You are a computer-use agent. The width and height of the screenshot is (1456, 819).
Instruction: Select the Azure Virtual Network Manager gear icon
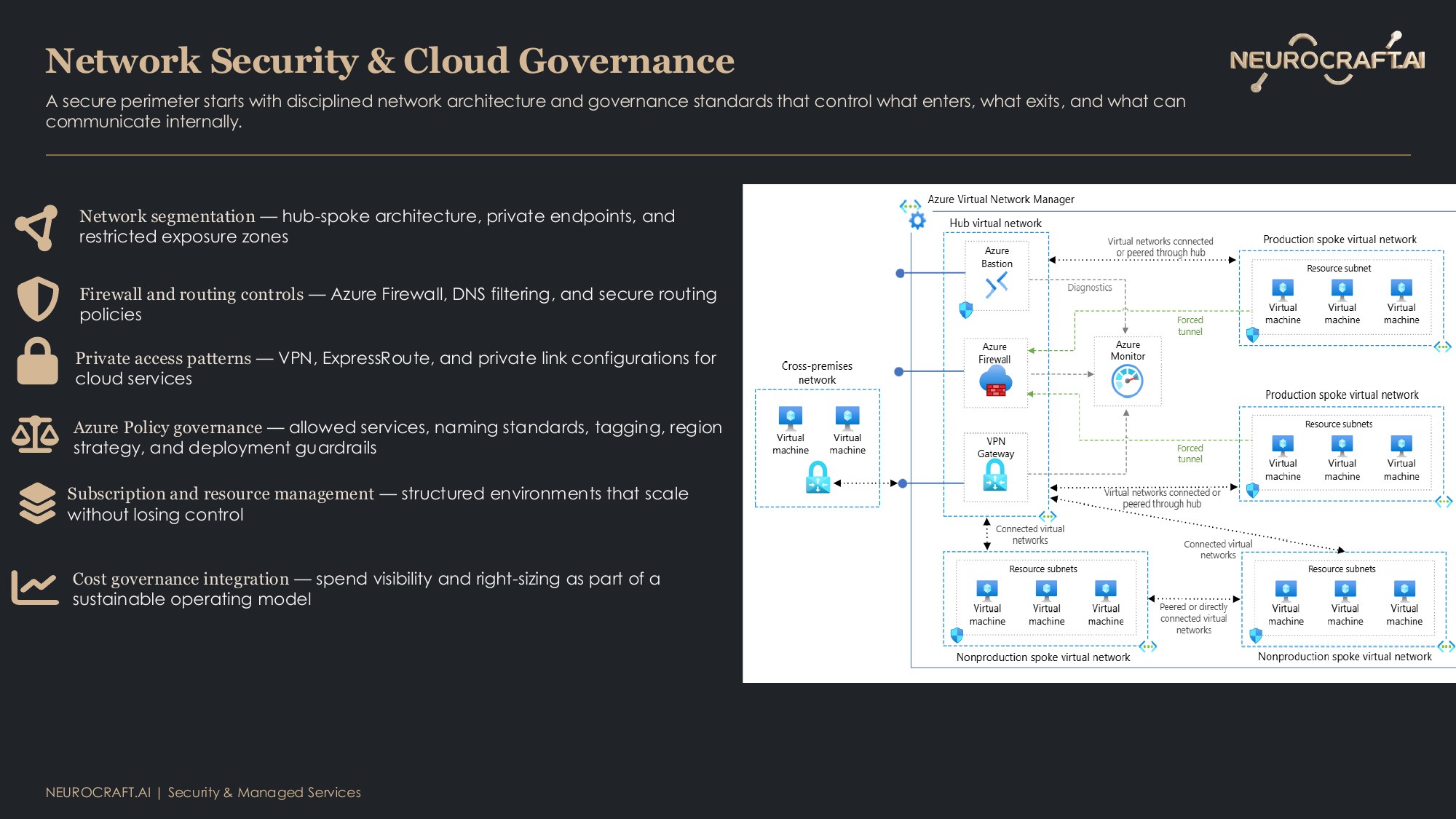917,221
